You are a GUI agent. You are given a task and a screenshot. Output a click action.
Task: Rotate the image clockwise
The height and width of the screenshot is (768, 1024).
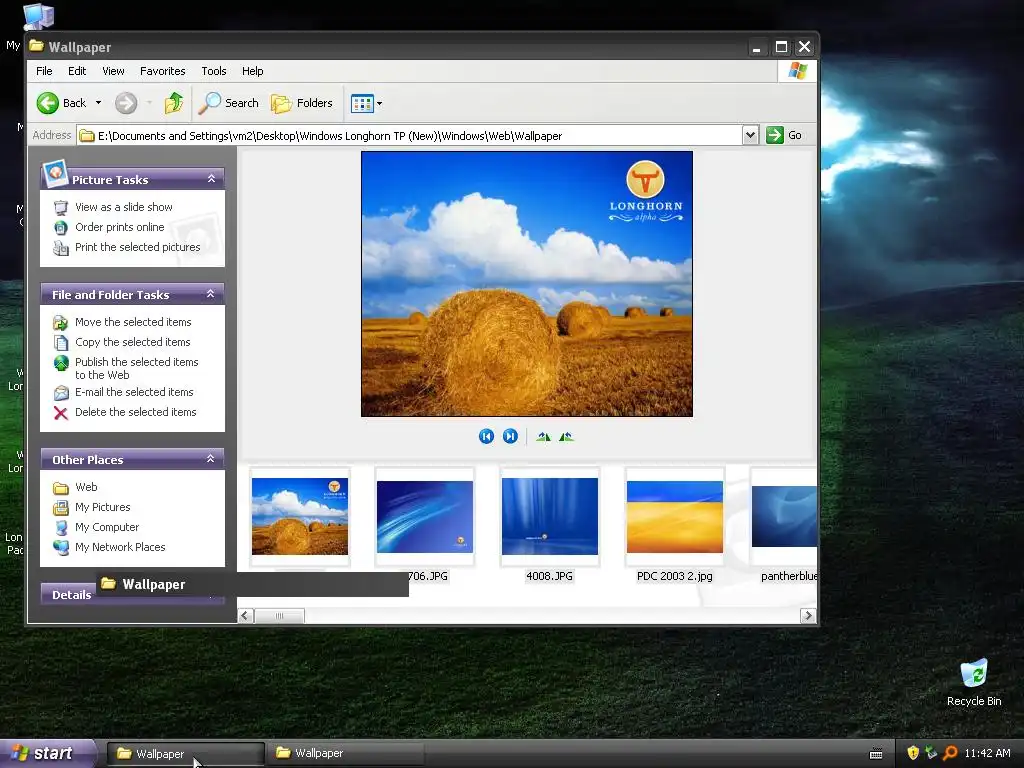click(543, 436)
